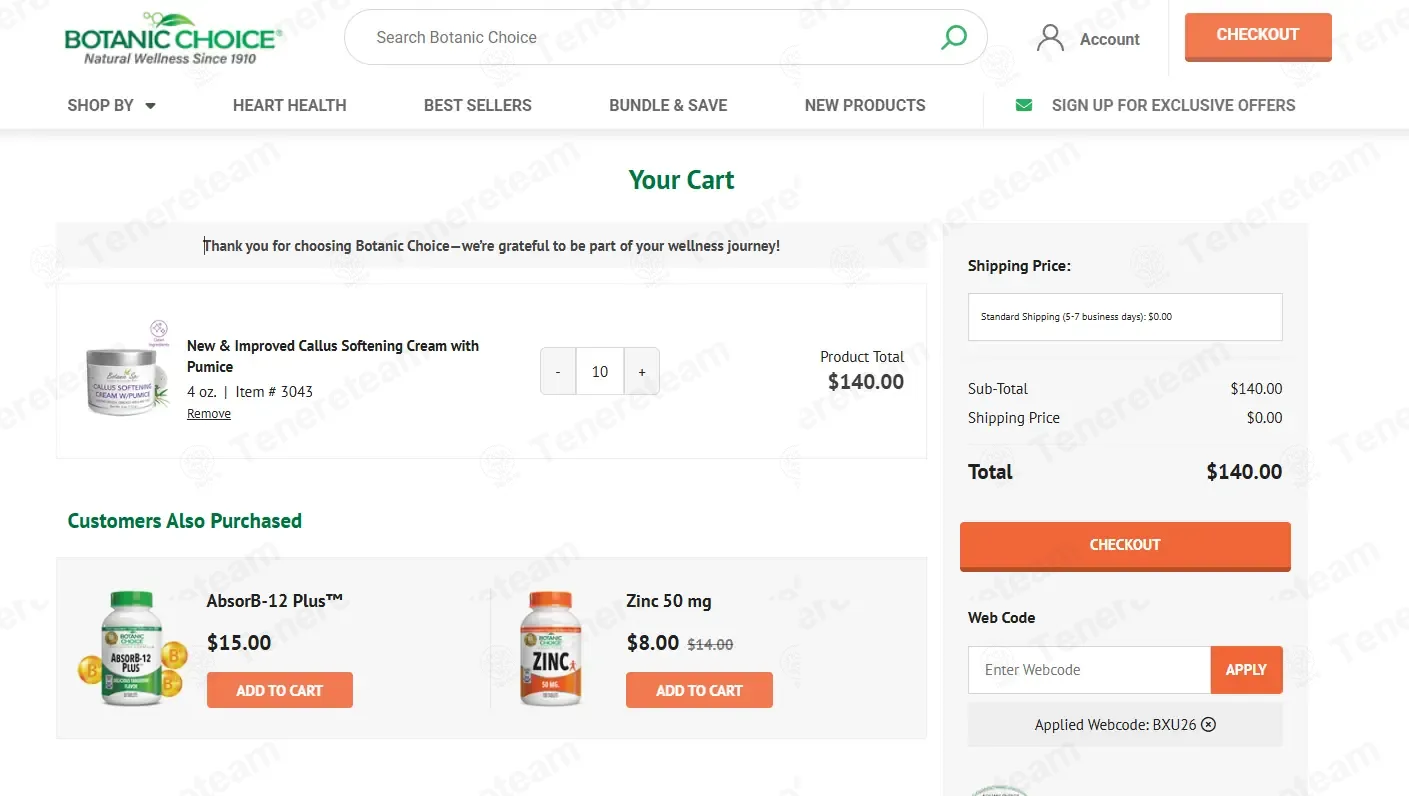Add AbsorB-12 Plus to cart
Viewport: 1409px width, 796px height.
[280, 690]
